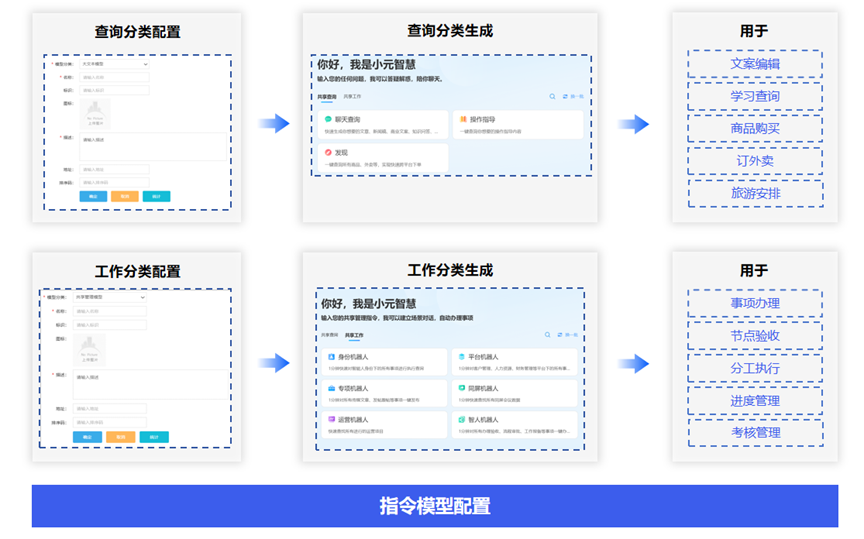
Task: Click the 智人机器人 green icon
Action: point(459,420)
